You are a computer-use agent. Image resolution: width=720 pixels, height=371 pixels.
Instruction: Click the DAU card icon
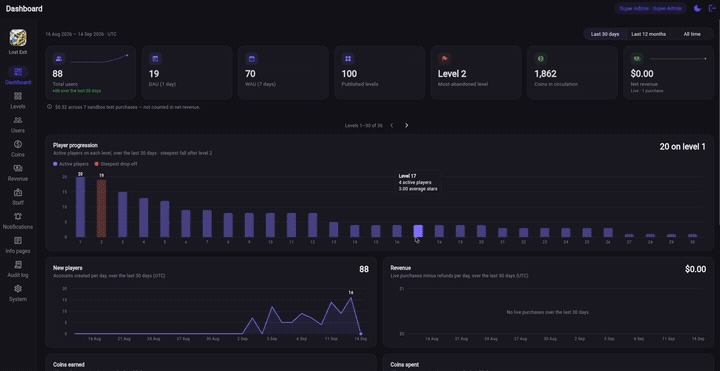point(155,59)
